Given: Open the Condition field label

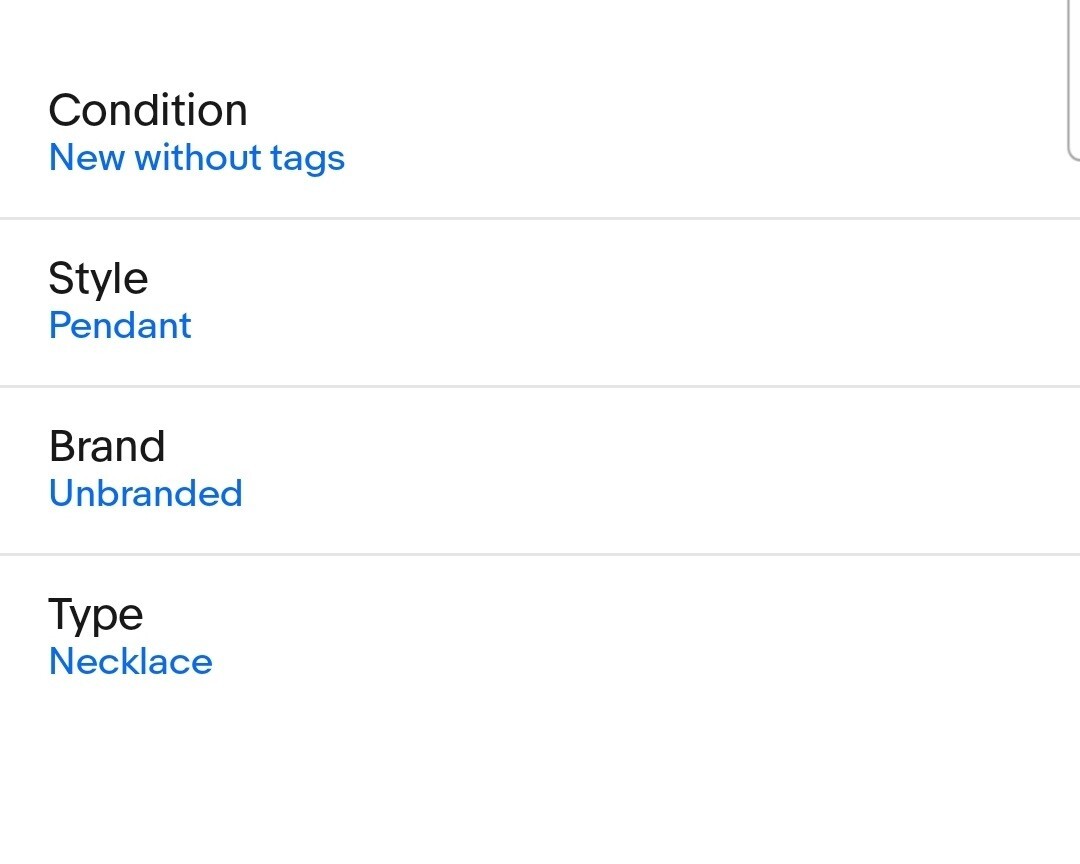Looking at the screenshot, I should pos(147,110).
